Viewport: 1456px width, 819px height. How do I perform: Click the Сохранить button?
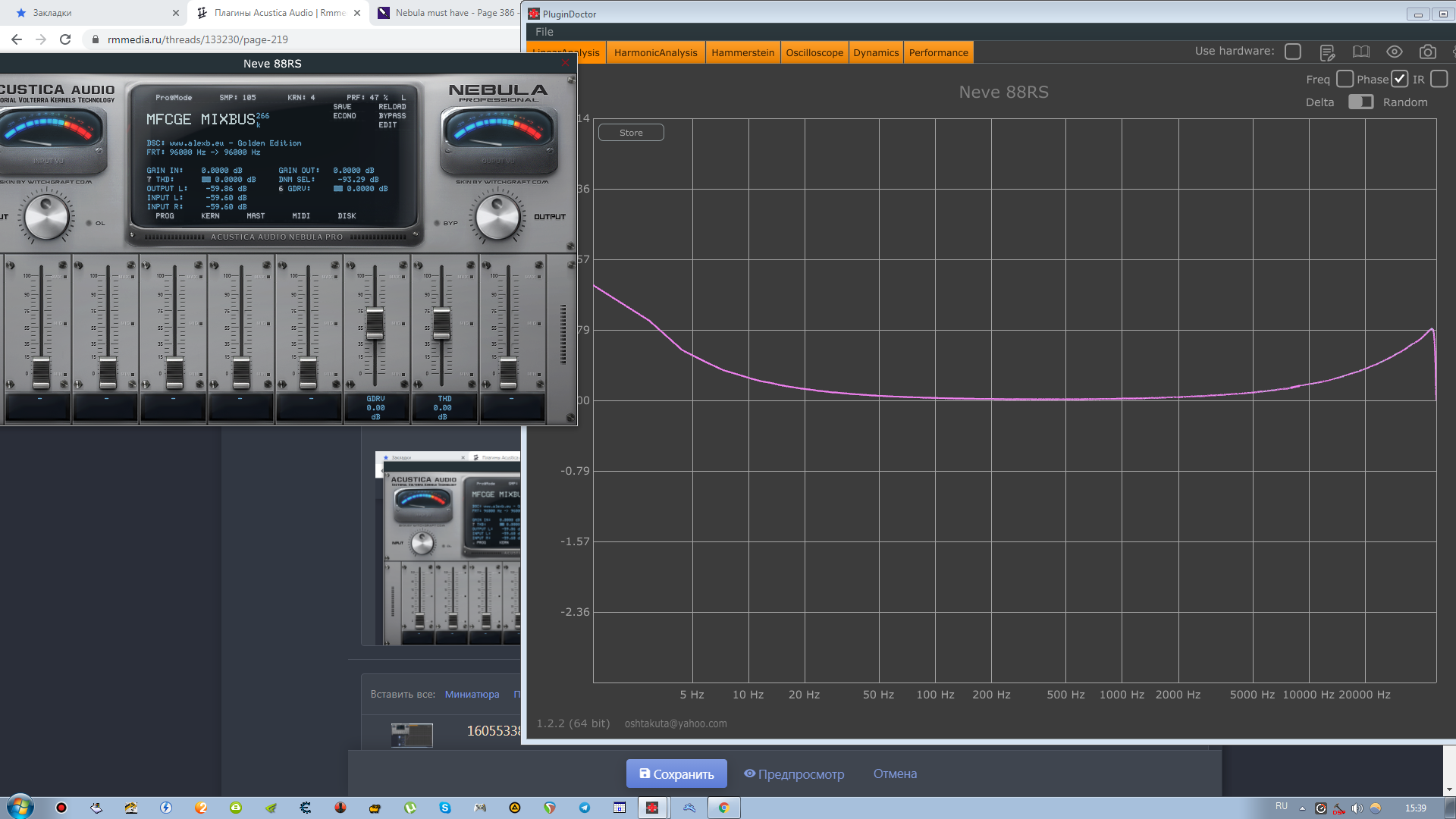click(x=676, y=773)
